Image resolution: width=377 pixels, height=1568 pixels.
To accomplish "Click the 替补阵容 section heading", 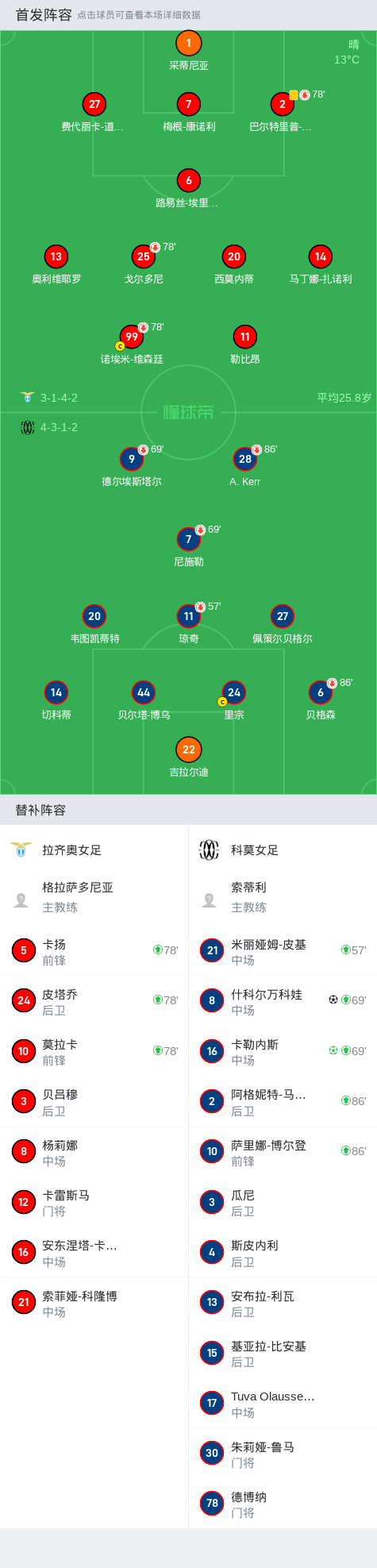I will pyautogui.click(x=40, y=810).
